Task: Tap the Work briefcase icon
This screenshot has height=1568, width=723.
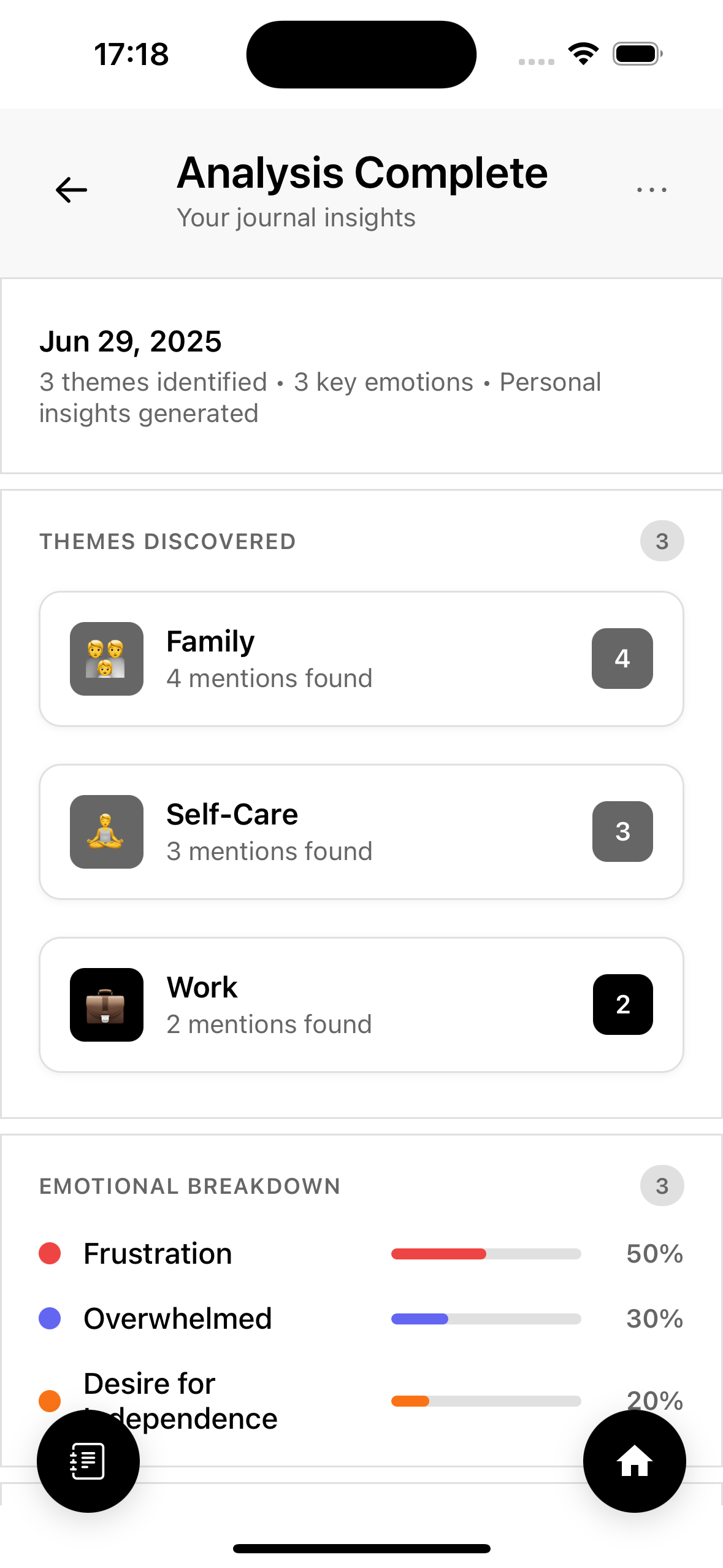Action: pyautogui.click(x=107, y=1005)
